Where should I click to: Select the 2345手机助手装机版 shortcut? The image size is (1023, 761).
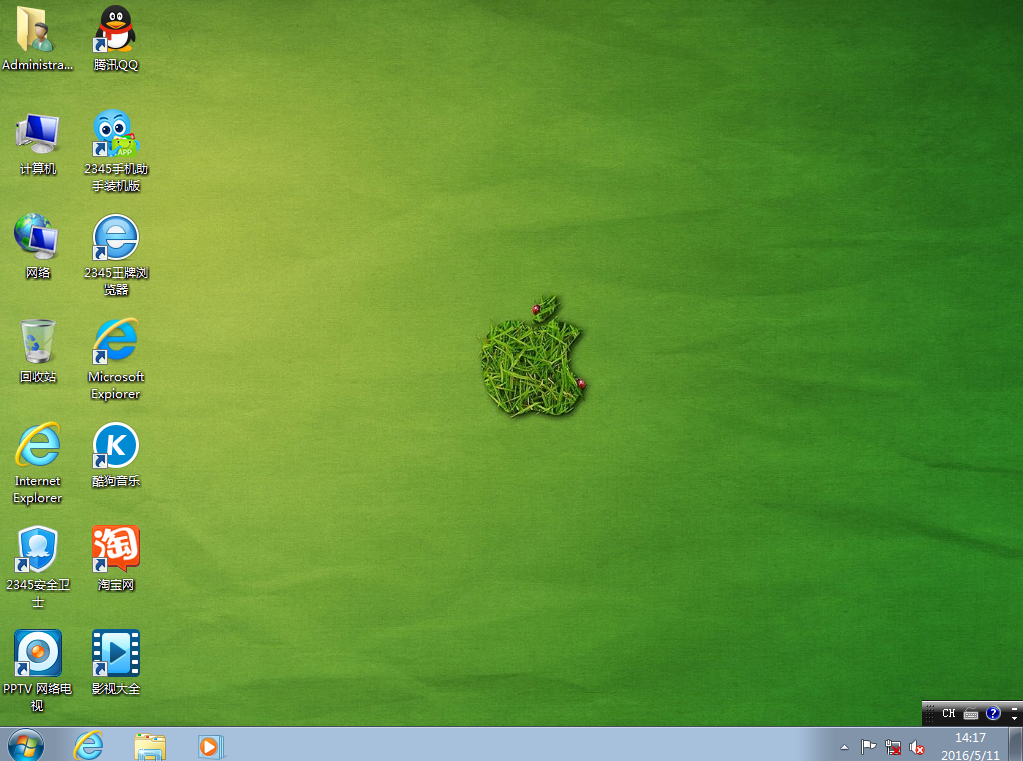pyautogui.click(x=115, y=151)
